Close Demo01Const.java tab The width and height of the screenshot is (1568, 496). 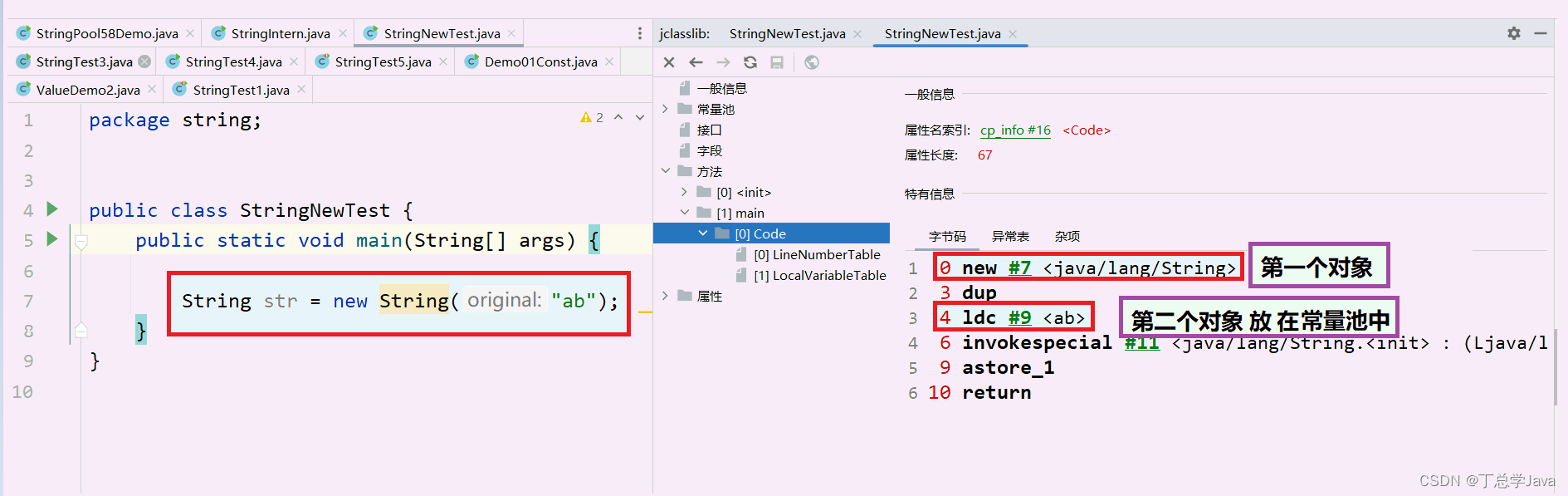pos(609,61)
